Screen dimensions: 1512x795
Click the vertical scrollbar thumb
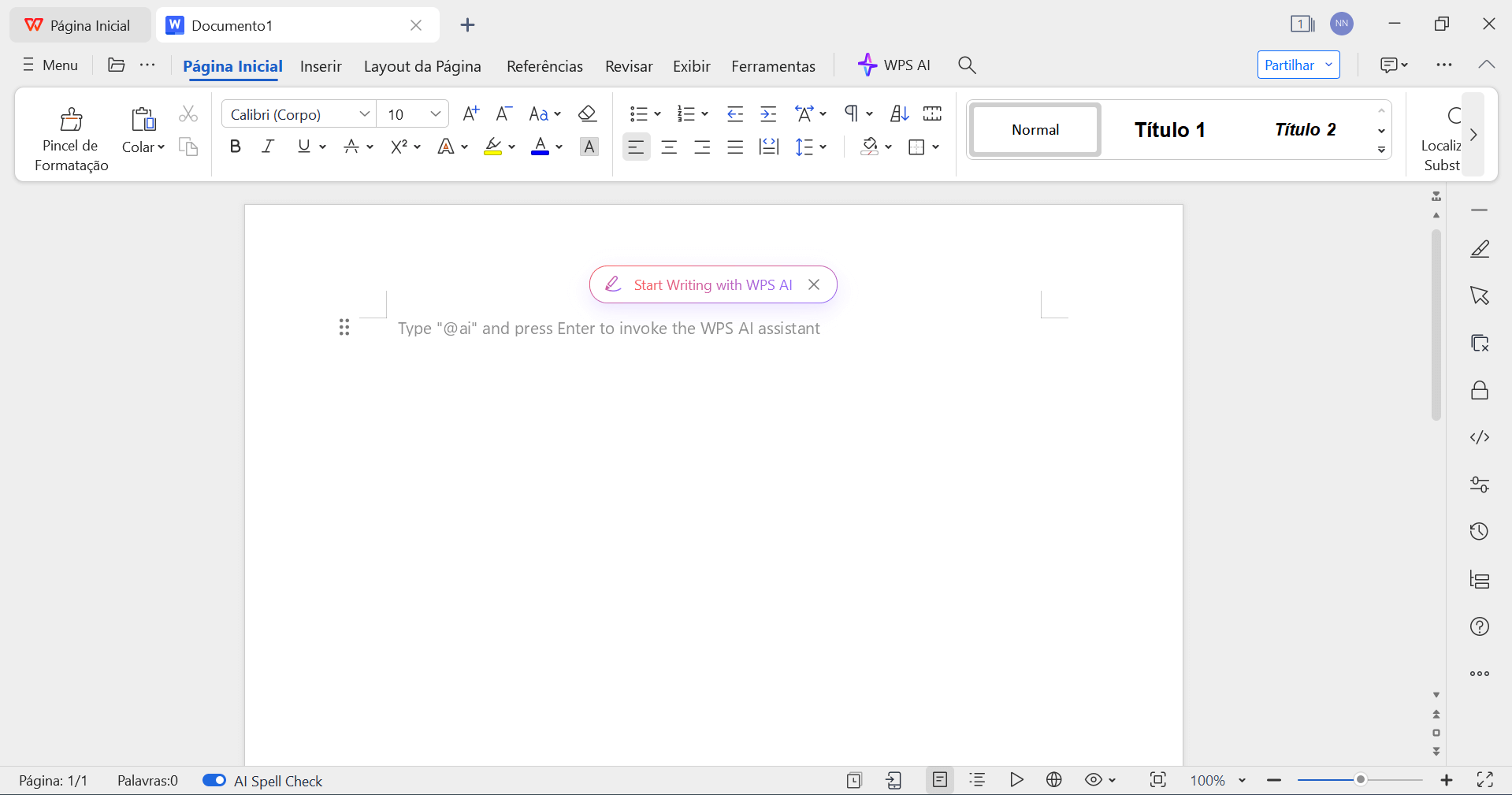point(1436,325)
